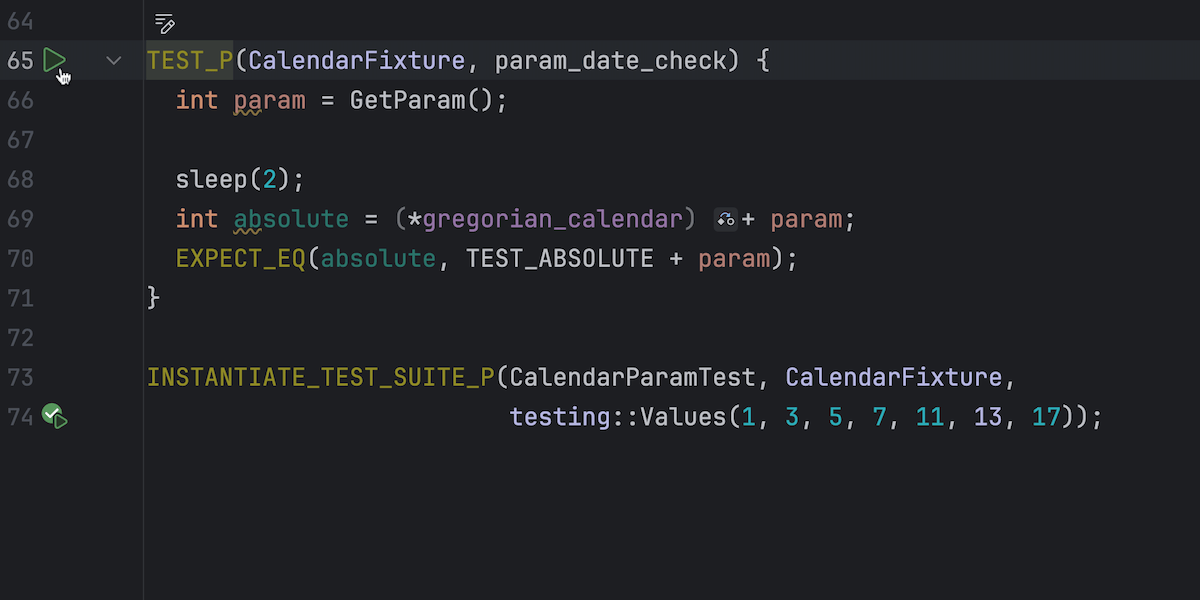
Task: Click the EXPECT_EQ macro
Action: [240, 259]
